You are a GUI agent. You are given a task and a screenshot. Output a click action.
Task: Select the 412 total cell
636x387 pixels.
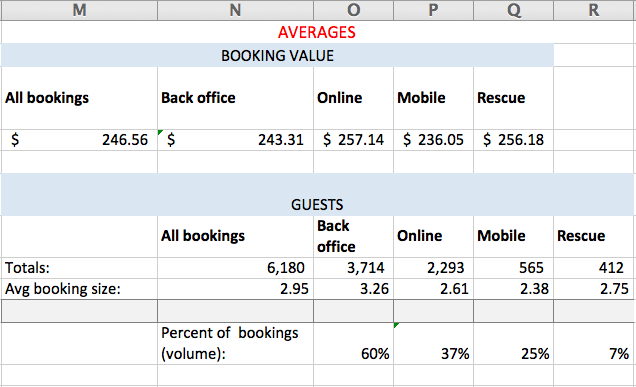594,268
